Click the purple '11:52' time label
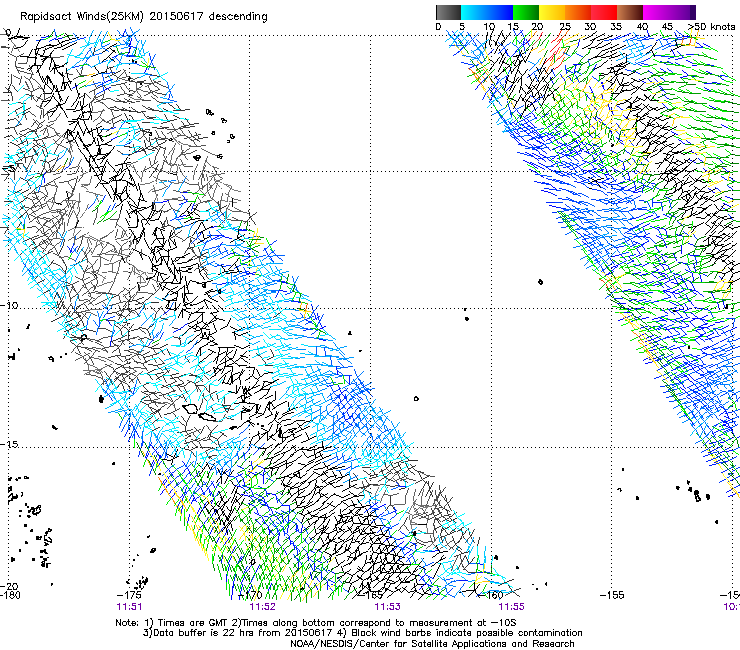The height and width of the screenshot is (650, 740). (262, 607)
